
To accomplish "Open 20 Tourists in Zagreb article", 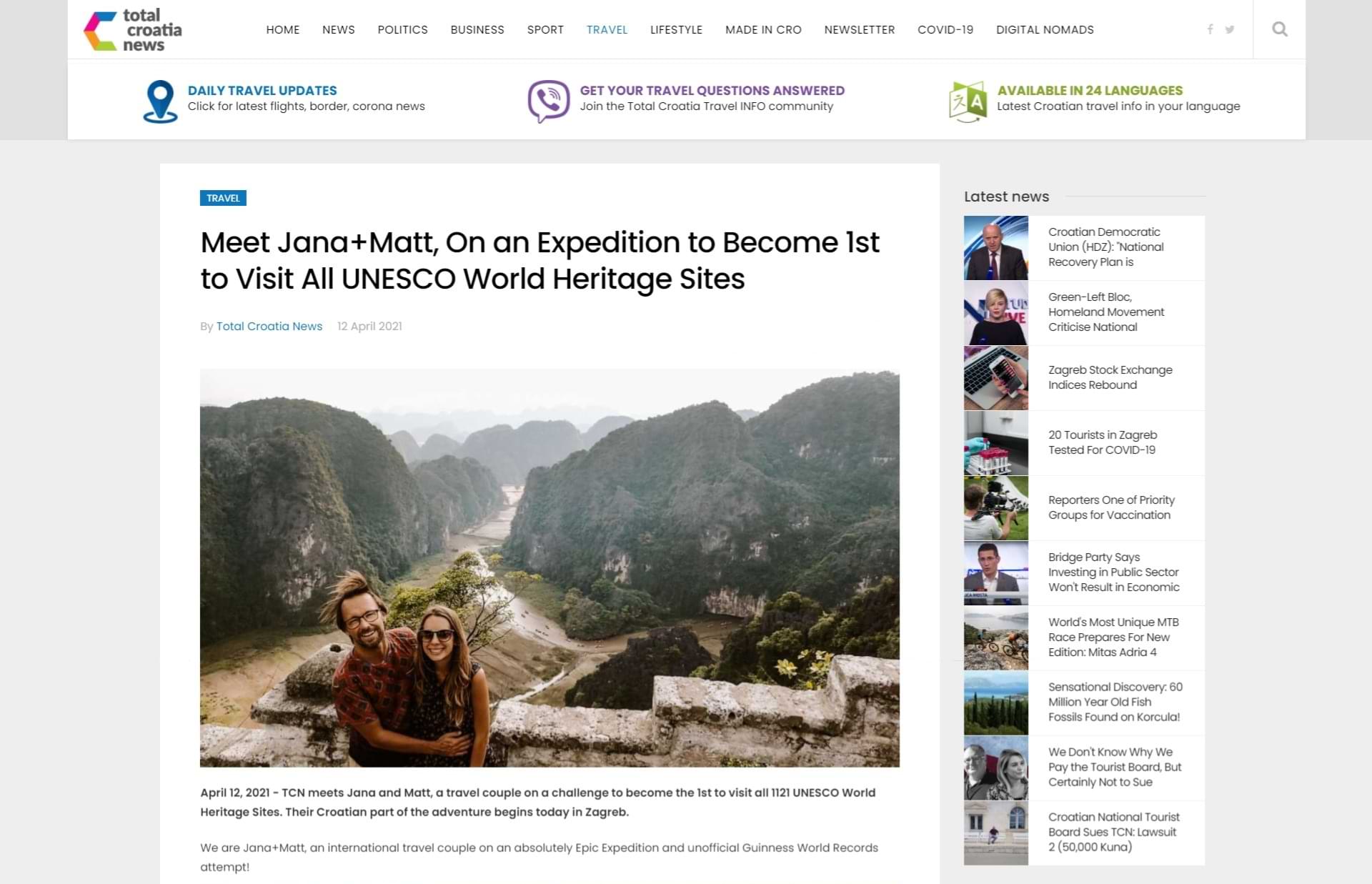I will (1102, 442).
